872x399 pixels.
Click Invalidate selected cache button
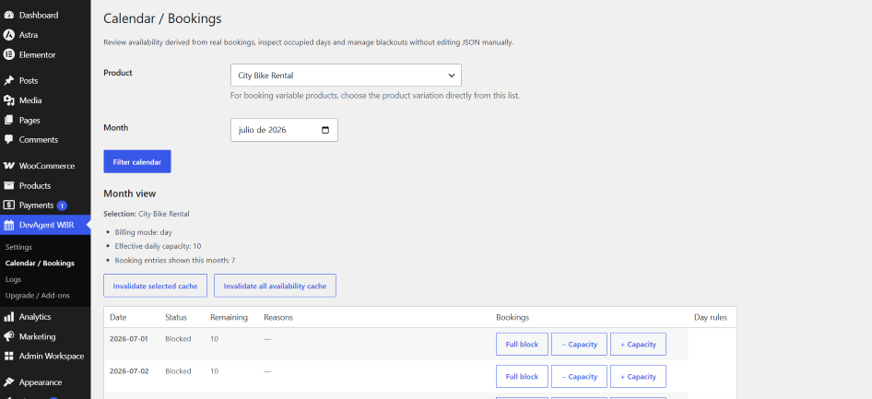tap(155, 286)
